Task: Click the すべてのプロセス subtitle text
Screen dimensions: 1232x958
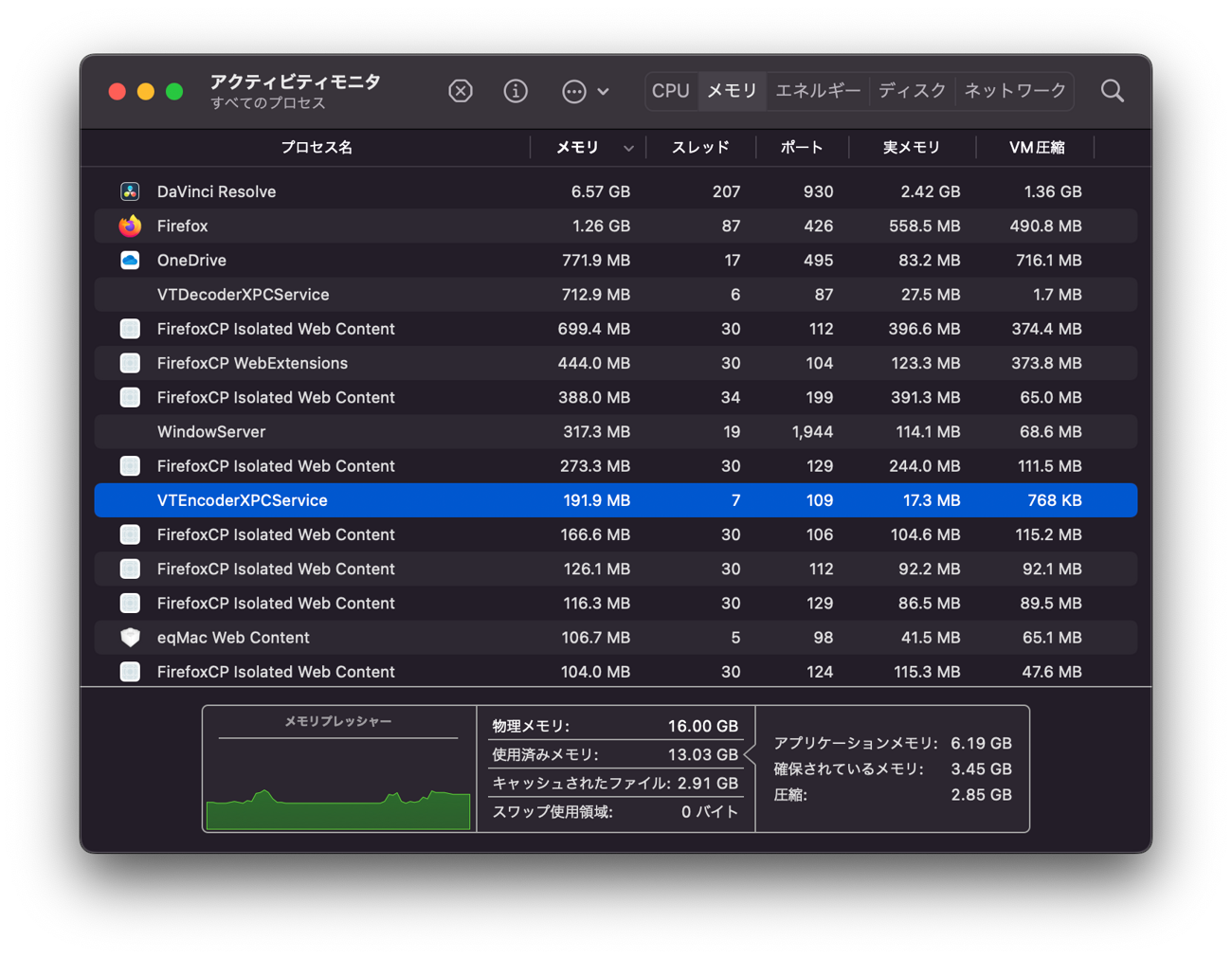Action: [268, 103]
